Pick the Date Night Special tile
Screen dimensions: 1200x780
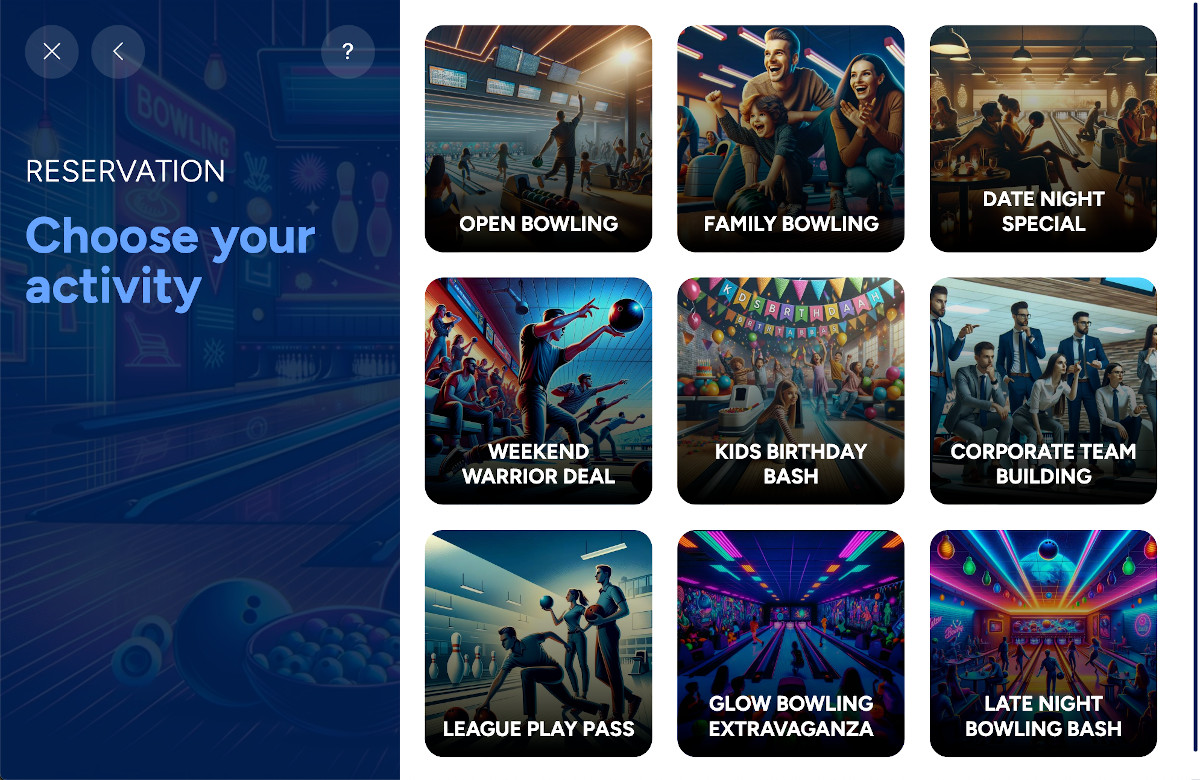1043,139
